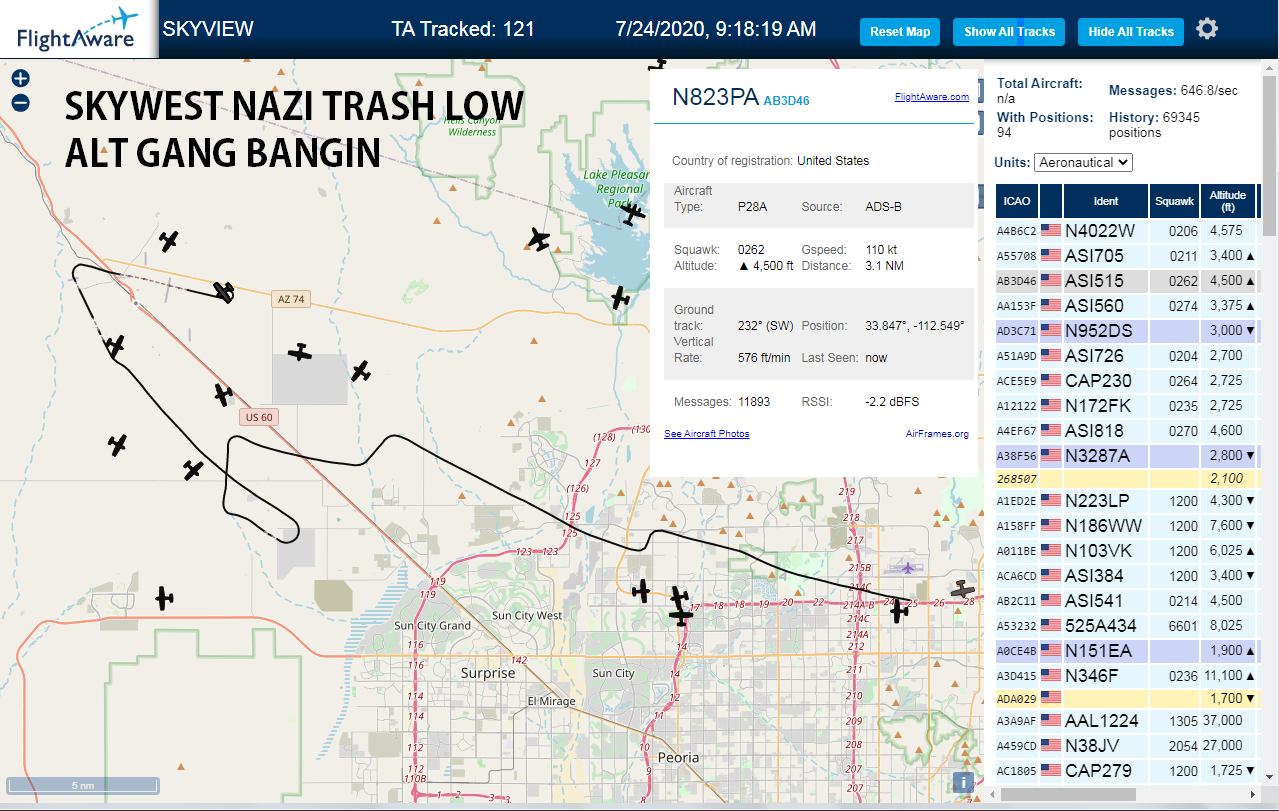Select the N346F row

[1126, 676]
